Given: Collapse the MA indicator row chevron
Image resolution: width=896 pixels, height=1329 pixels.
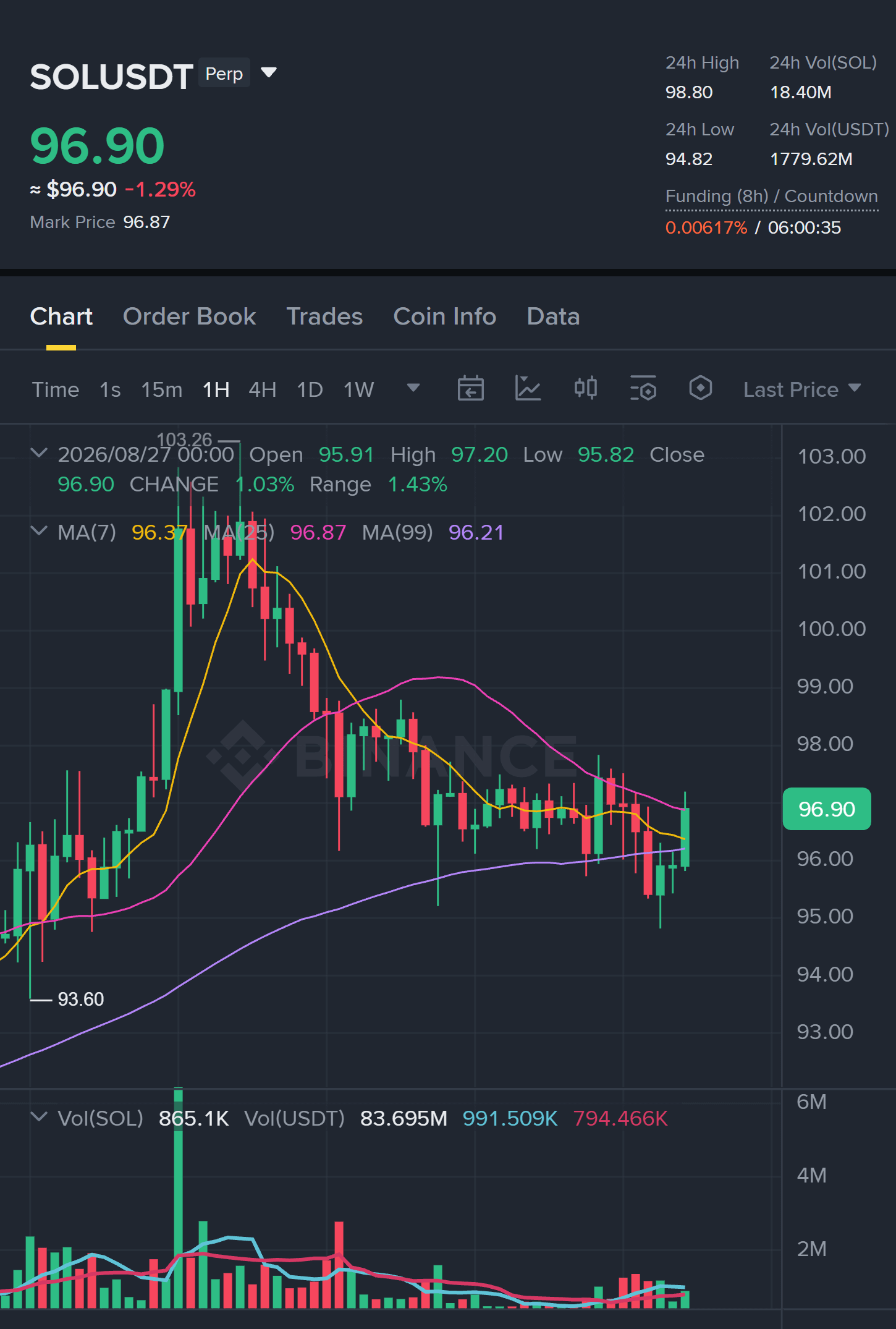Looking at the screenshot, I should 39,531.
